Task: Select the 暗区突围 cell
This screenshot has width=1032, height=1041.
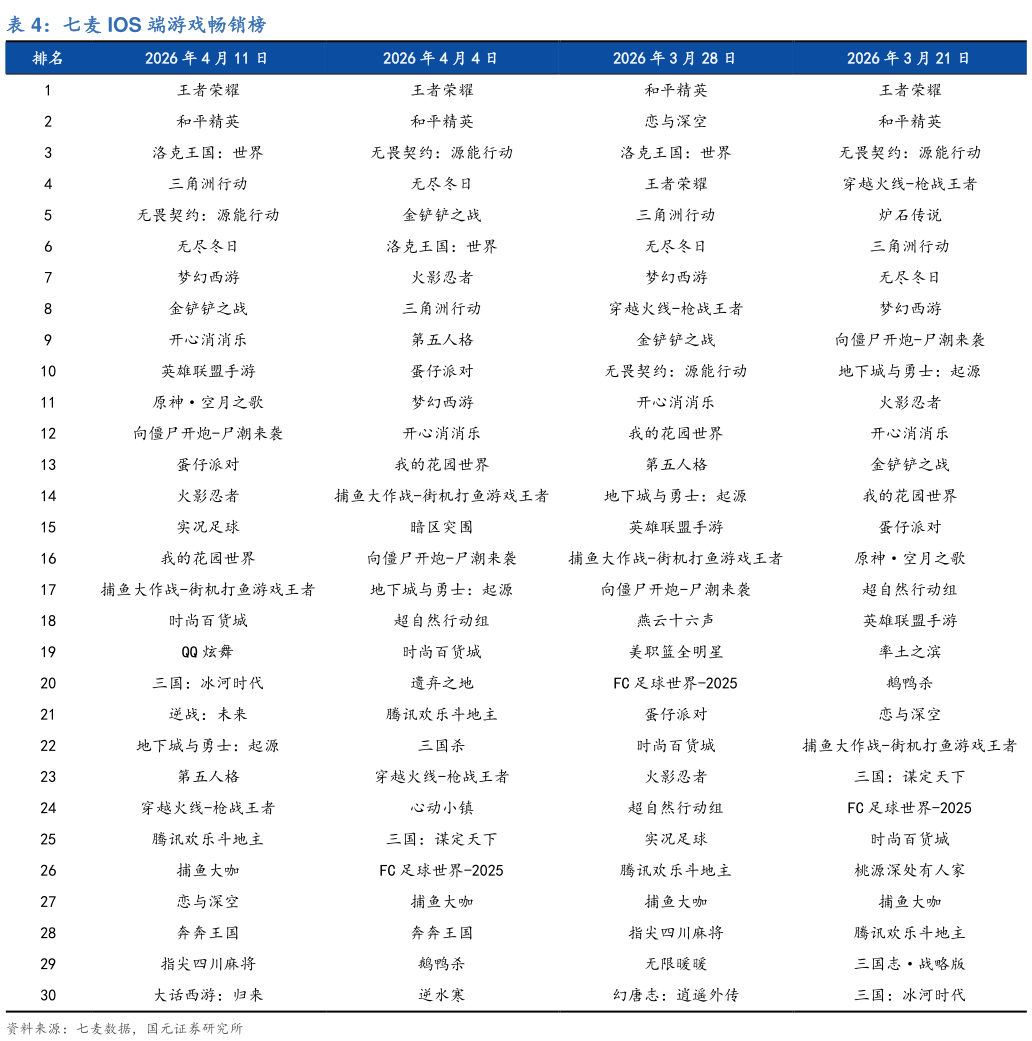Action: coord(442,527)
